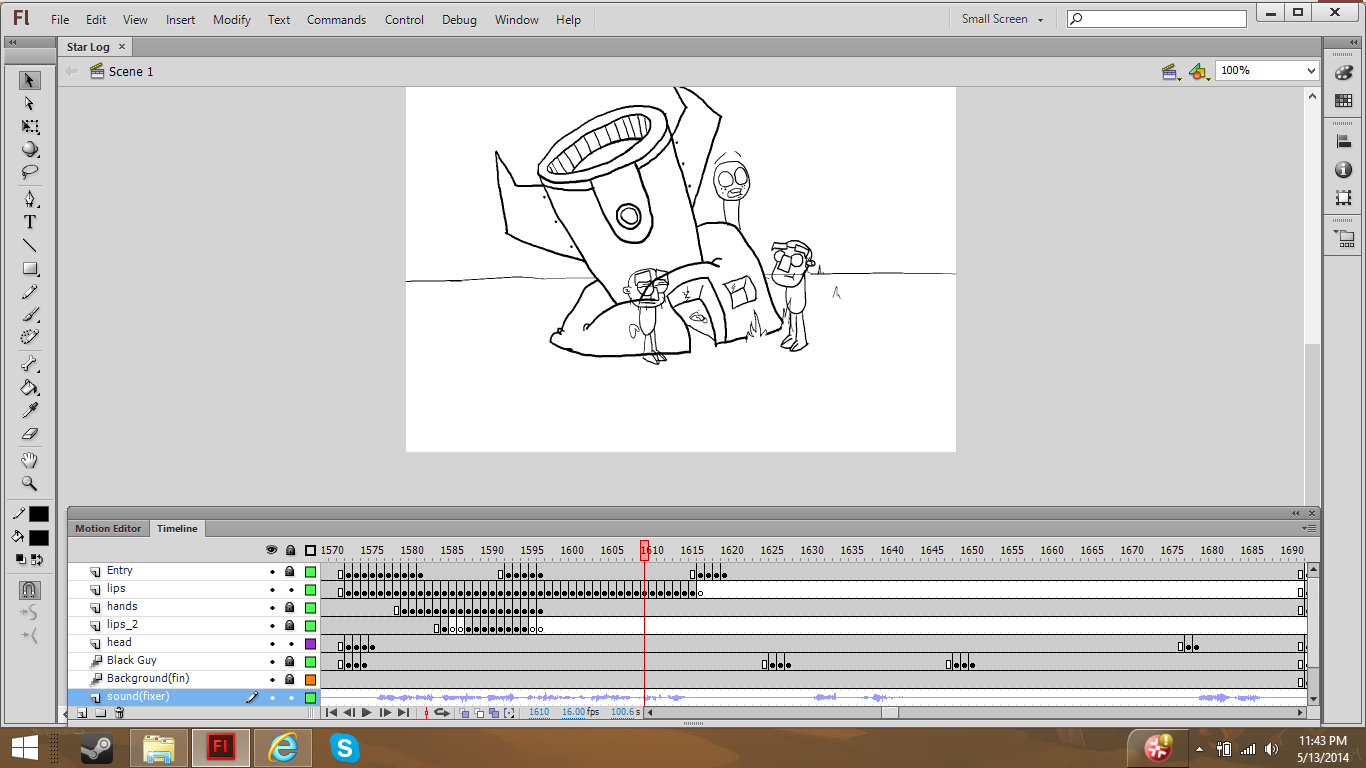The image size is (1366, 768).
Task: Click the New Layer icon
Action: coord(82,713)
